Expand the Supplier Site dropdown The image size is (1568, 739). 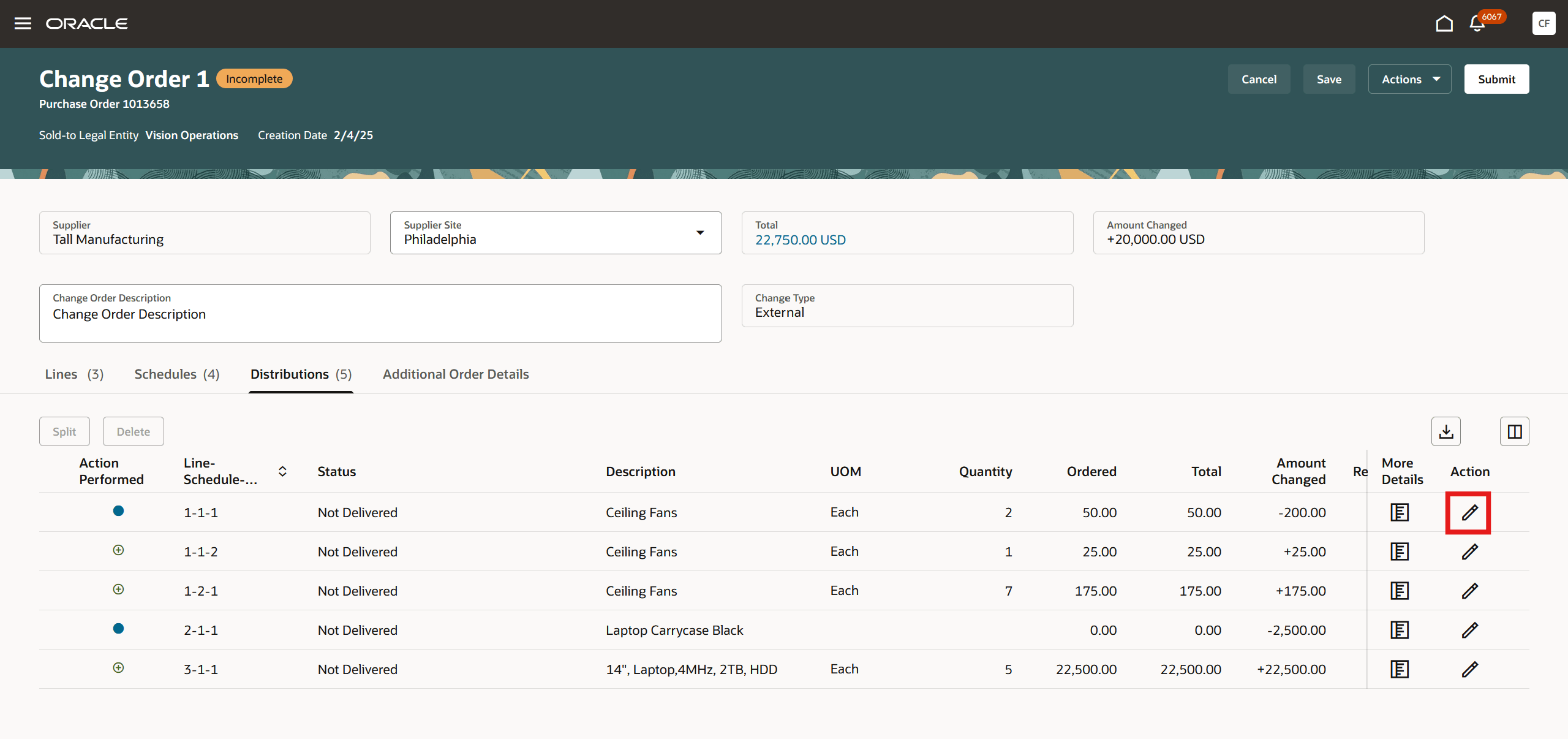699,233
